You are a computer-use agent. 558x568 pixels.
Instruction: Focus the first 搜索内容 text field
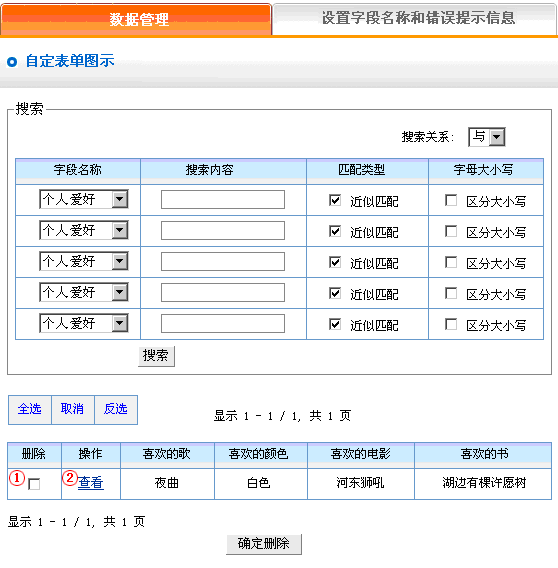(223, 200)
